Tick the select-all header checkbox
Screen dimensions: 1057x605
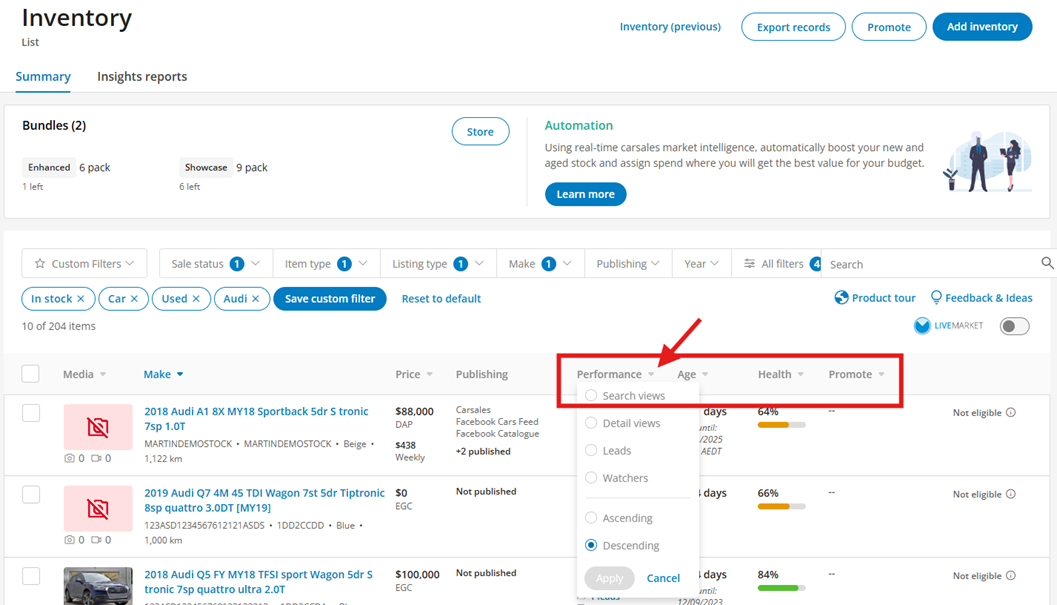(31, 374)
